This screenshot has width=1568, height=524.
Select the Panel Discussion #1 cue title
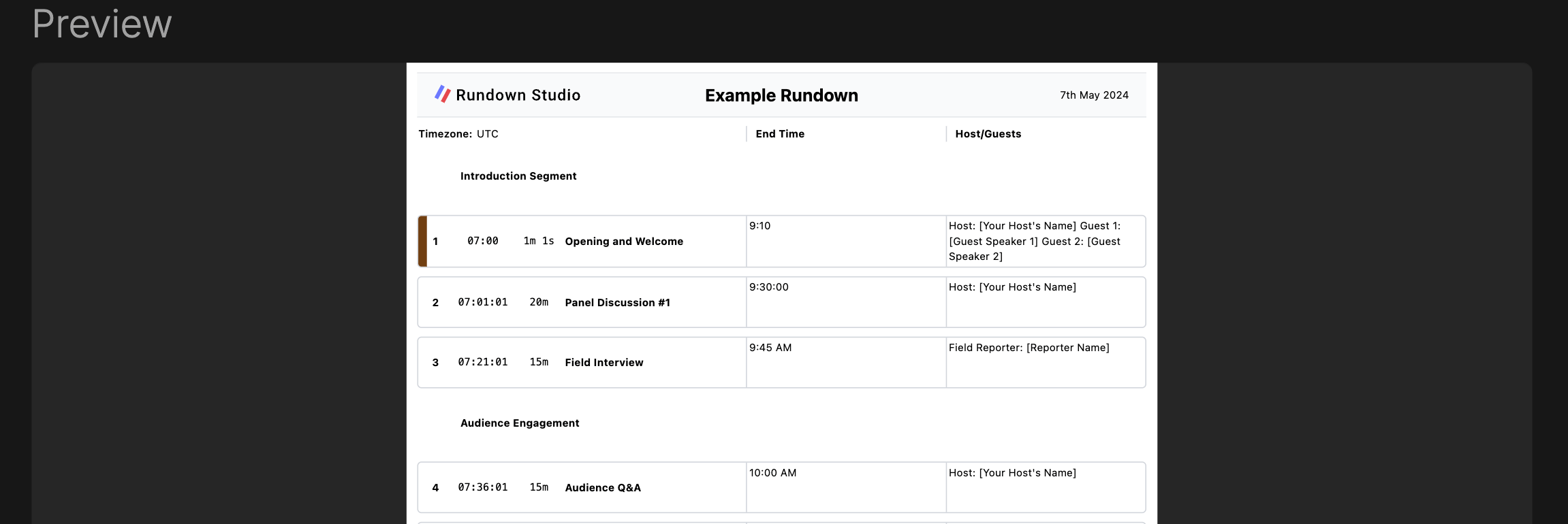(x=618, y=303)
